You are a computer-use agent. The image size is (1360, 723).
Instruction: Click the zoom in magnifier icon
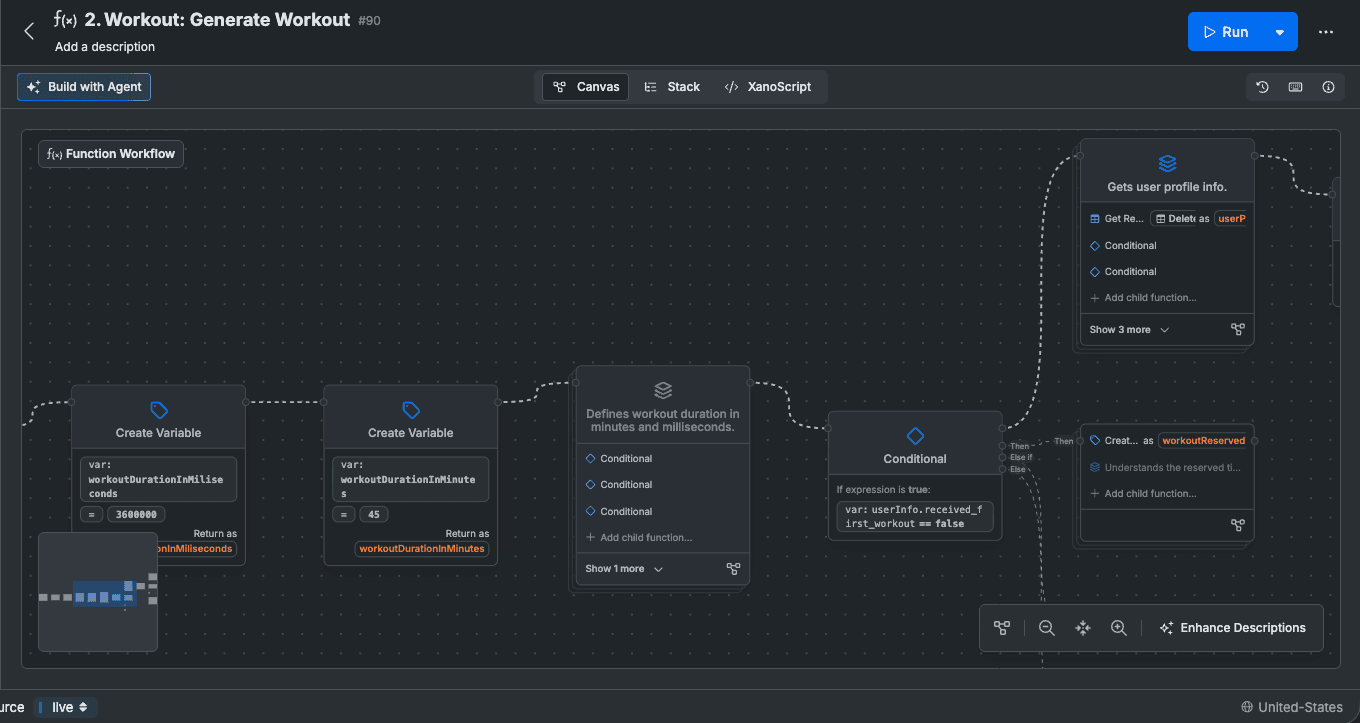tap(1119, 628)
